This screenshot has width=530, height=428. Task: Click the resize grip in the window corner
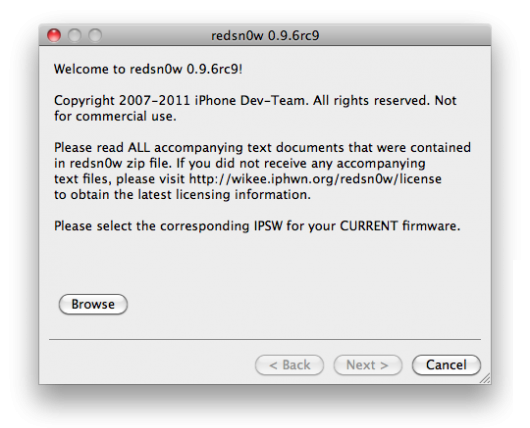[486, 378]
